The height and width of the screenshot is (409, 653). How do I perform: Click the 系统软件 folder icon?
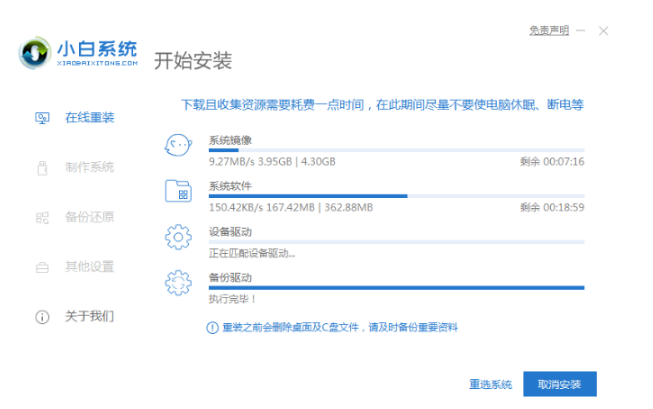click(x=179, y=193)
